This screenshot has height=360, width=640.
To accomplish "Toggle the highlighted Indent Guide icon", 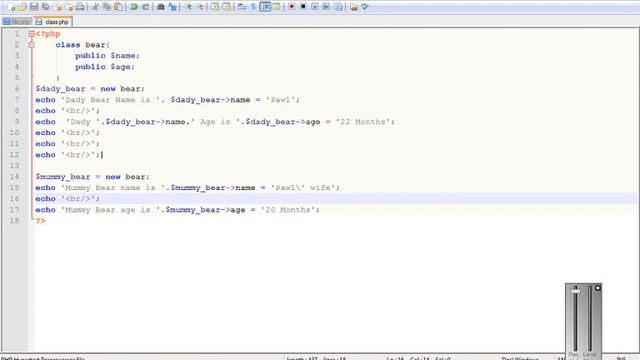I will (265, 7).
